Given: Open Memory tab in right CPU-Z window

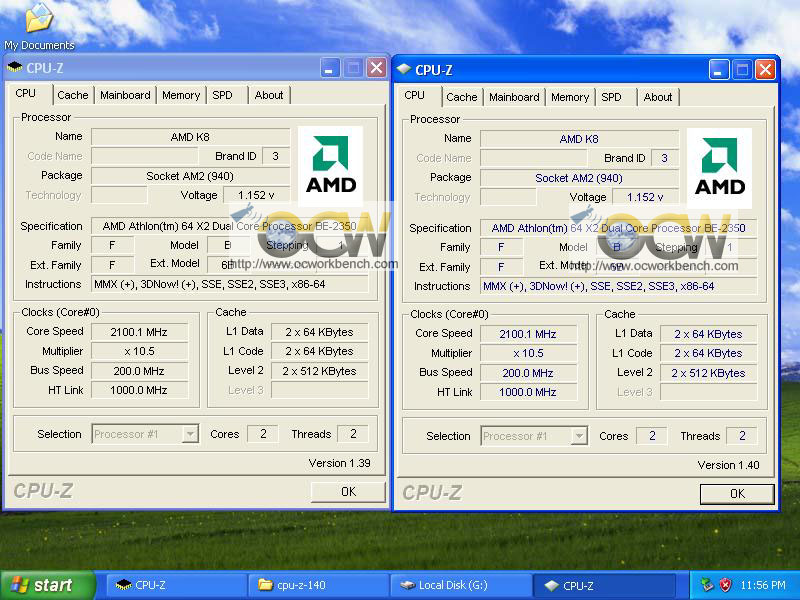Looking at the screenshot, I should (x=570, y=97).
